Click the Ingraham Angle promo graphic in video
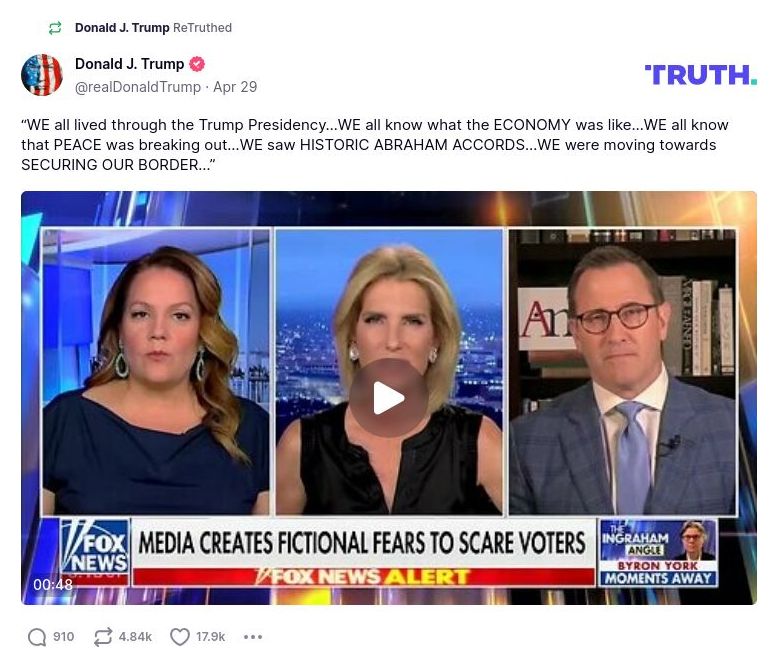Image resolution: width=778 pixels, height=667 pixels. pyautogui.click(x=658, y=552)
